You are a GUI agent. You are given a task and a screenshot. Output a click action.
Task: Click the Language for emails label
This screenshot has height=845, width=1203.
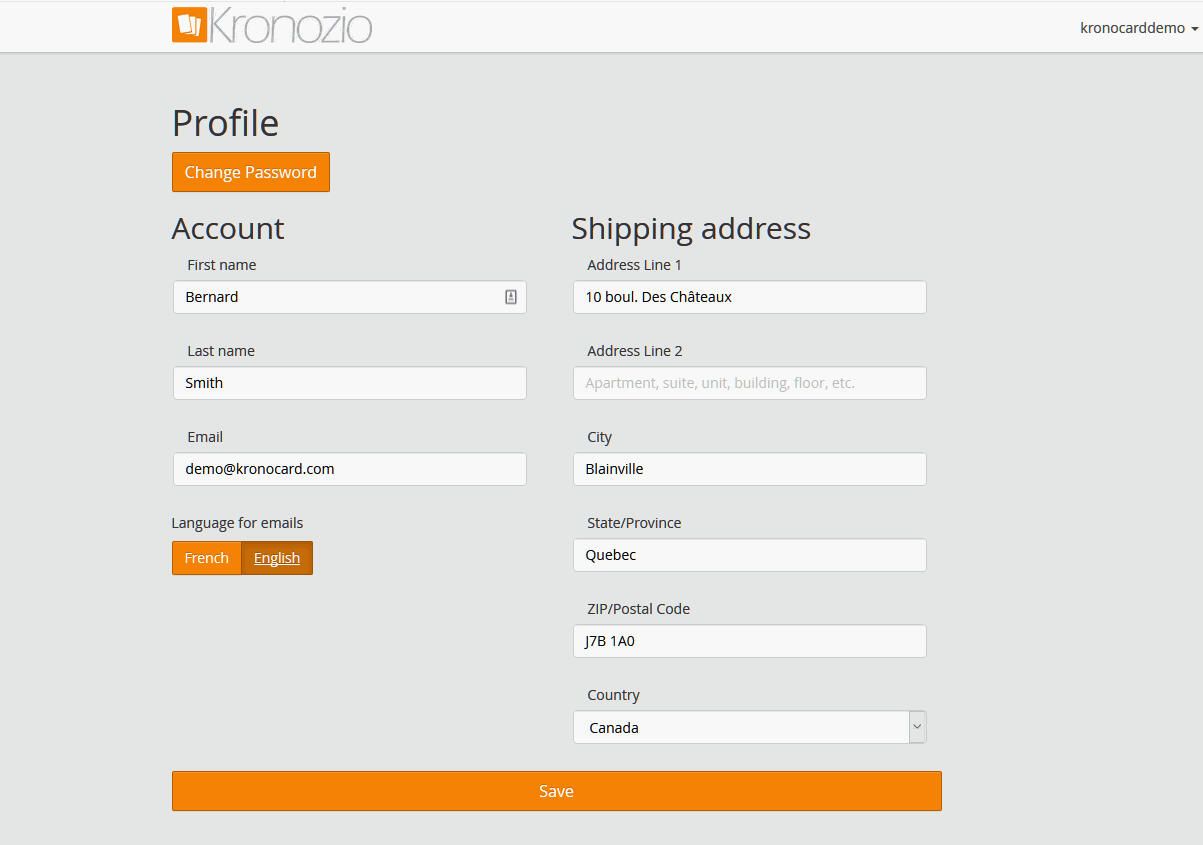point(237,523)
